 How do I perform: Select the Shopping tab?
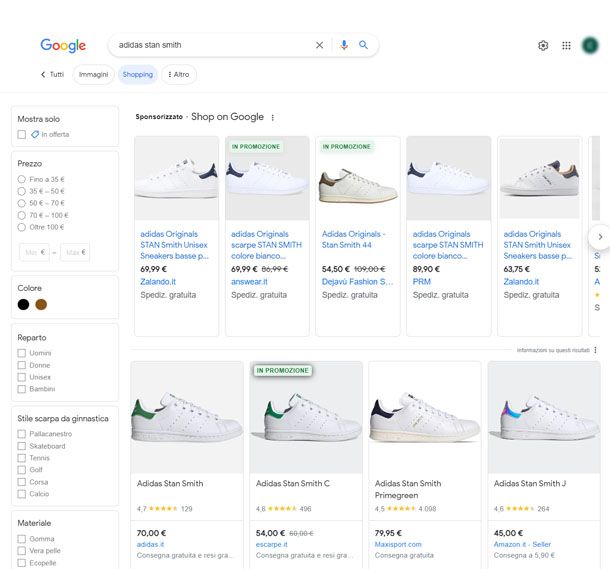tap(138, 74)
